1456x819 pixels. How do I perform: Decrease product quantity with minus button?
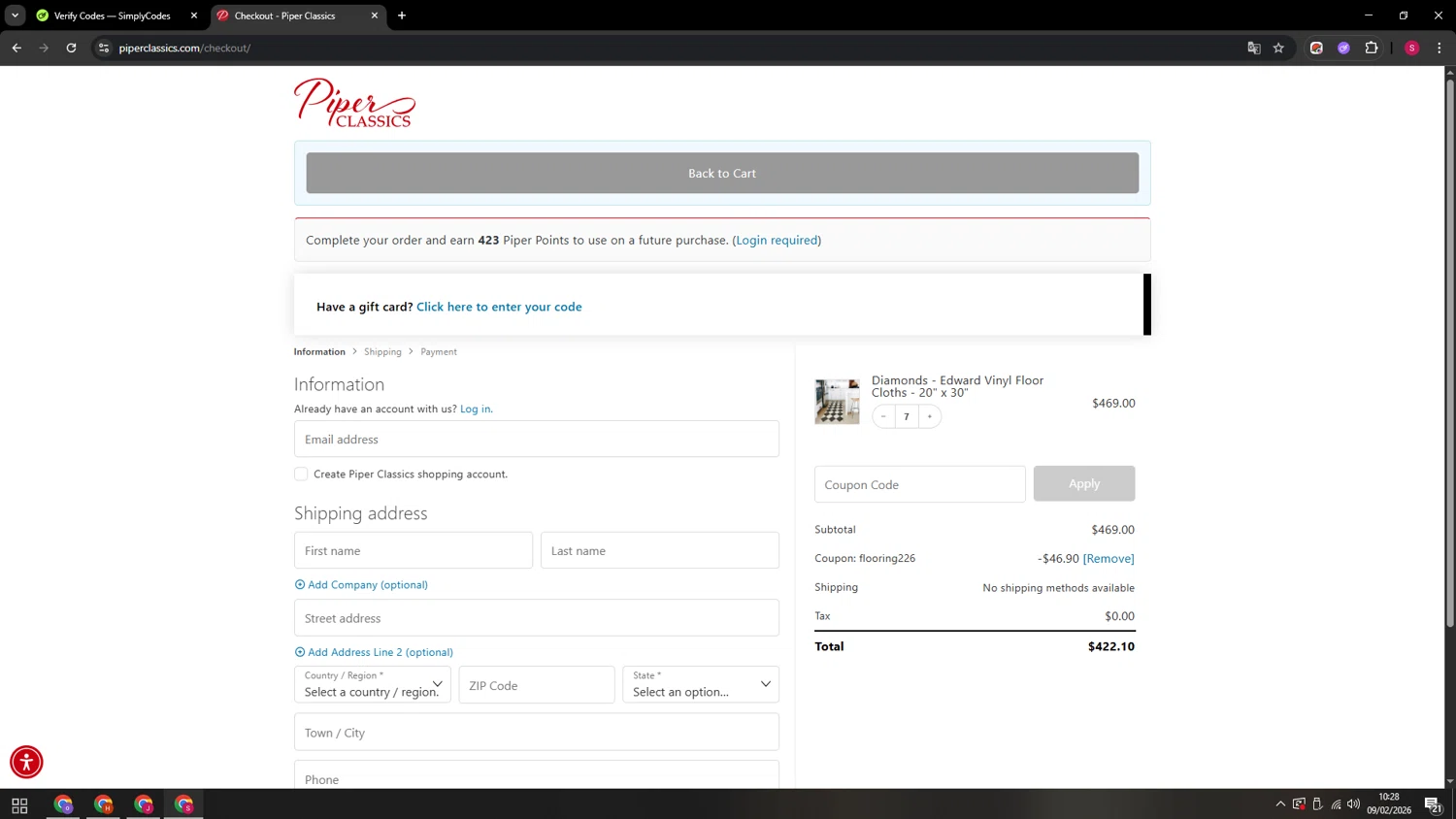[883, 416]
